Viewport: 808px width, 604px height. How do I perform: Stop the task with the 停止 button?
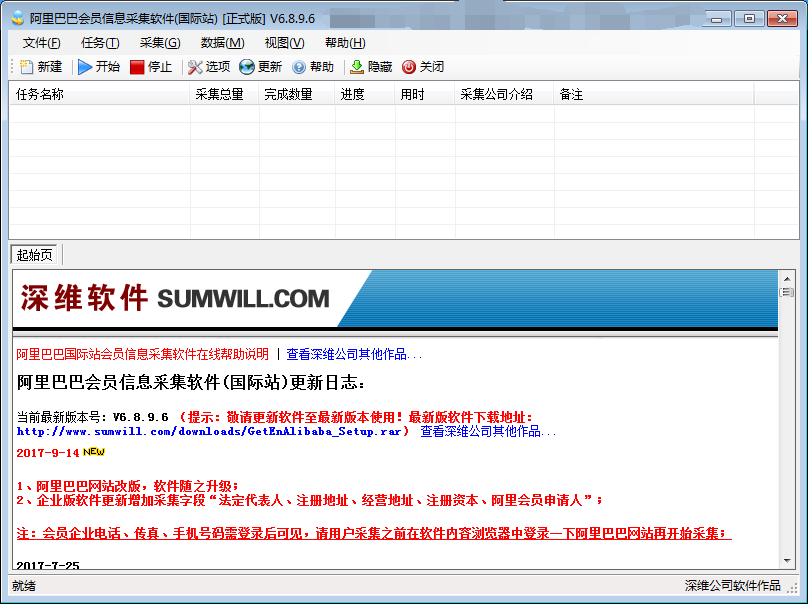click(150, 67)
